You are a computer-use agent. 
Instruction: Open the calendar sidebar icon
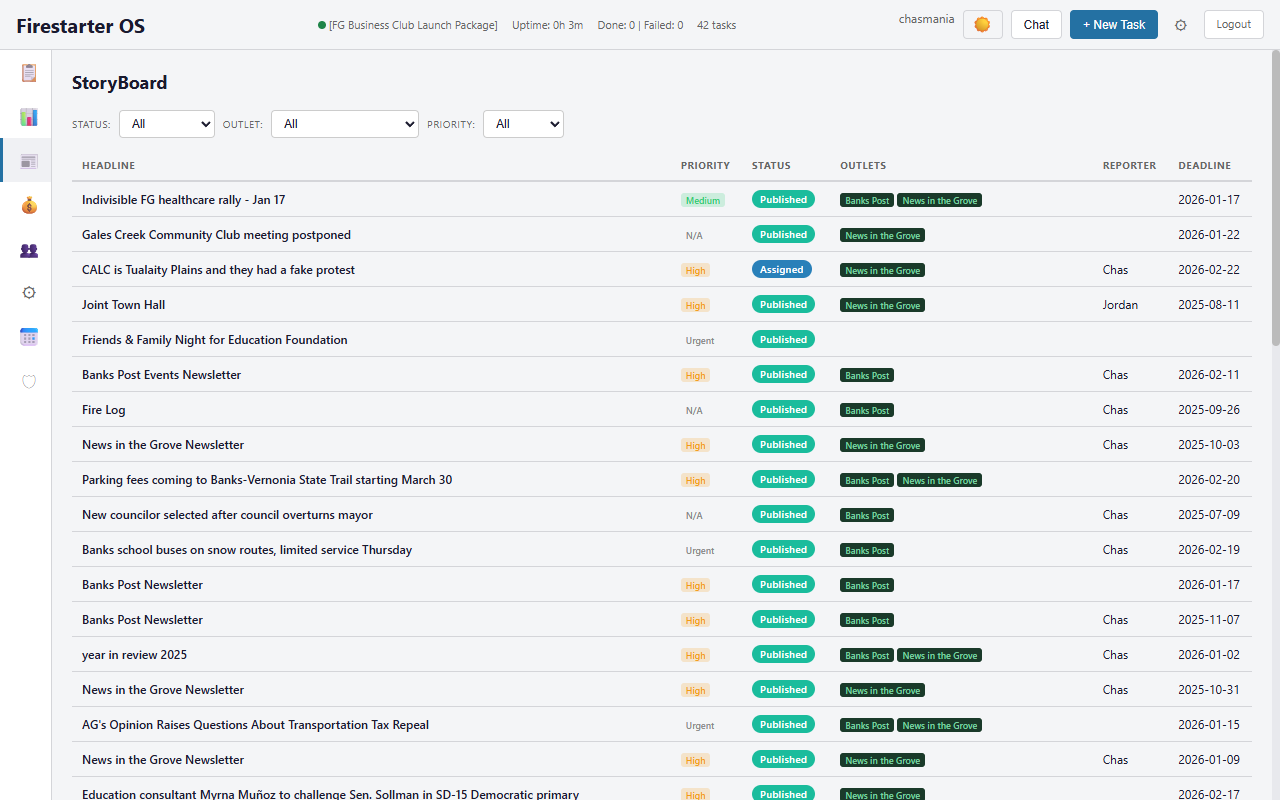[29, 337]
